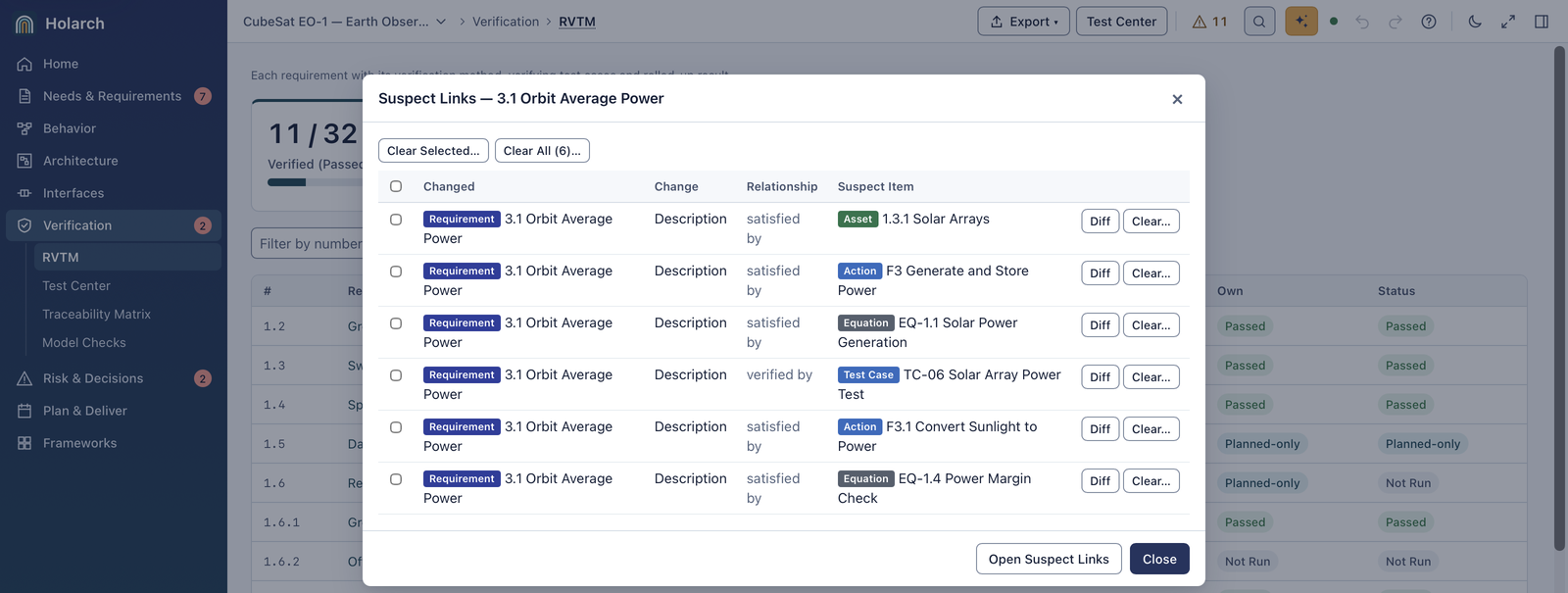This screenshot has height=593, width=1568.
Task: Open the AI sparkle assistant button
Action: 1301,22
